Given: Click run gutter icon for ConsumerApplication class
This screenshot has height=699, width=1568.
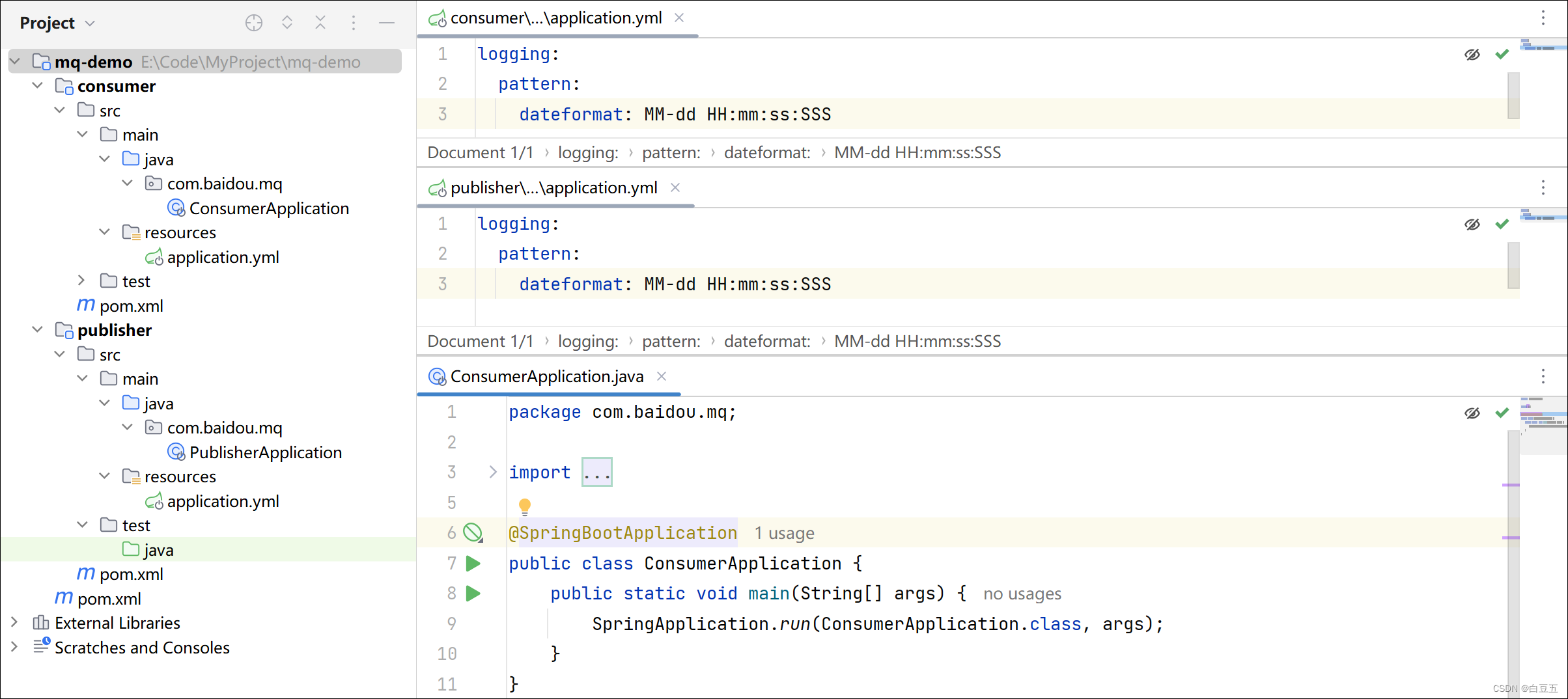Looking at the screenshot, I should tap(473, 563).
